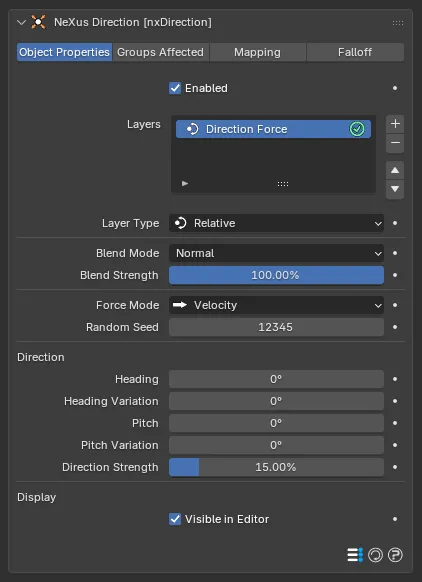Animate the Visible in Editor property dot
This screenshot has width=422, height=582.
pos(395,519)
